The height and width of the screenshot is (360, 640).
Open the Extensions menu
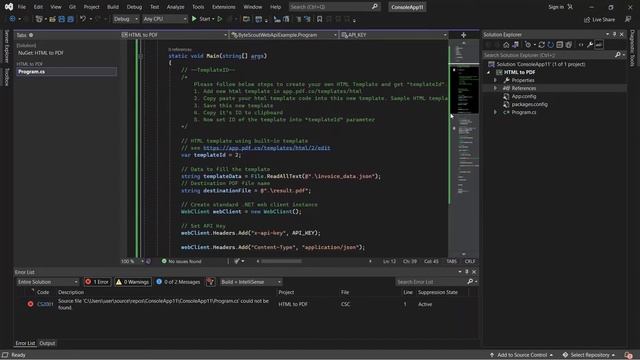[223, 7]
